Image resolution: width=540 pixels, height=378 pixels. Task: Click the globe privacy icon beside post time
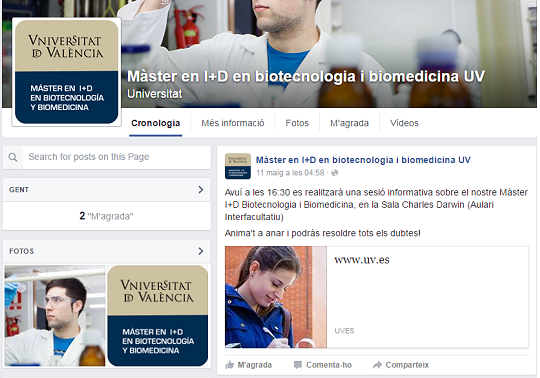coord(334,173)
